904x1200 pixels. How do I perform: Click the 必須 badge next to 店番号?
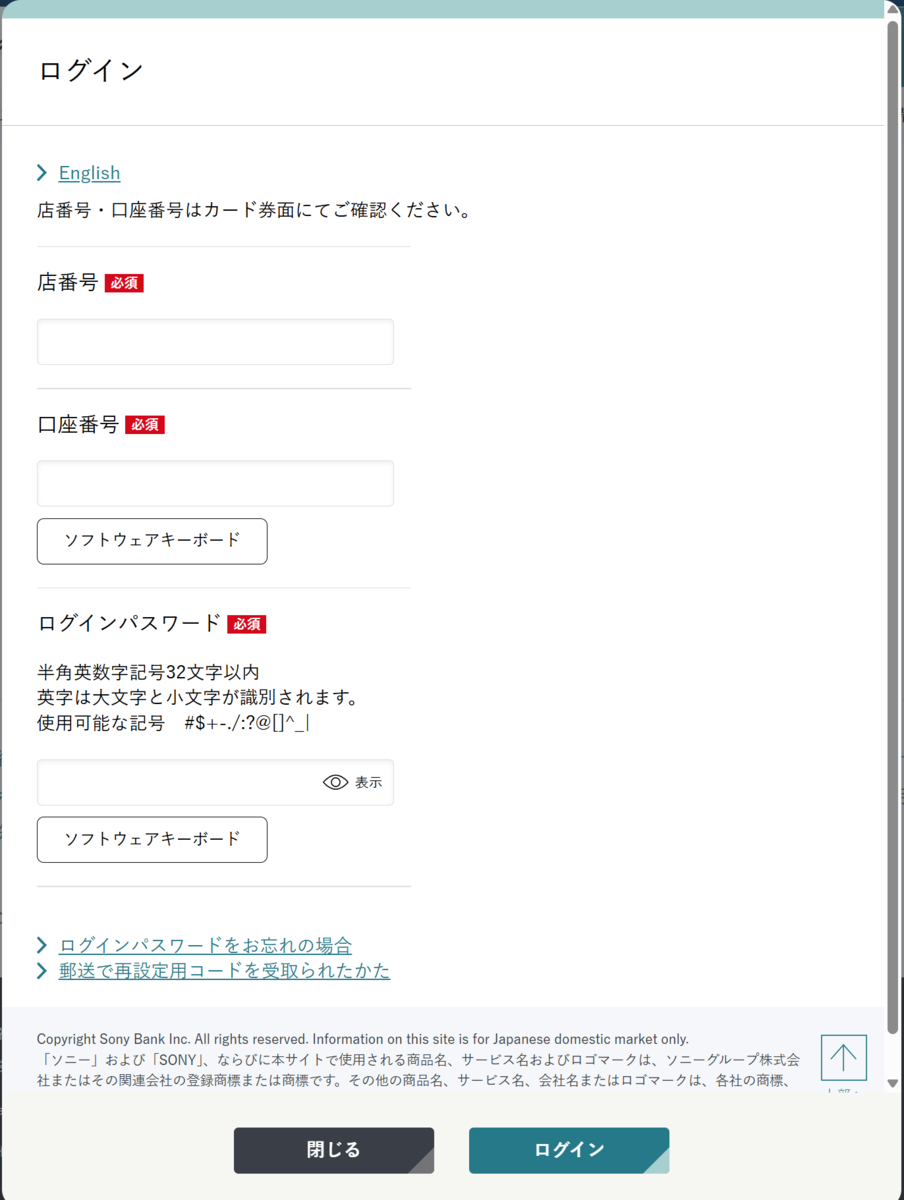tap(125, 283)
